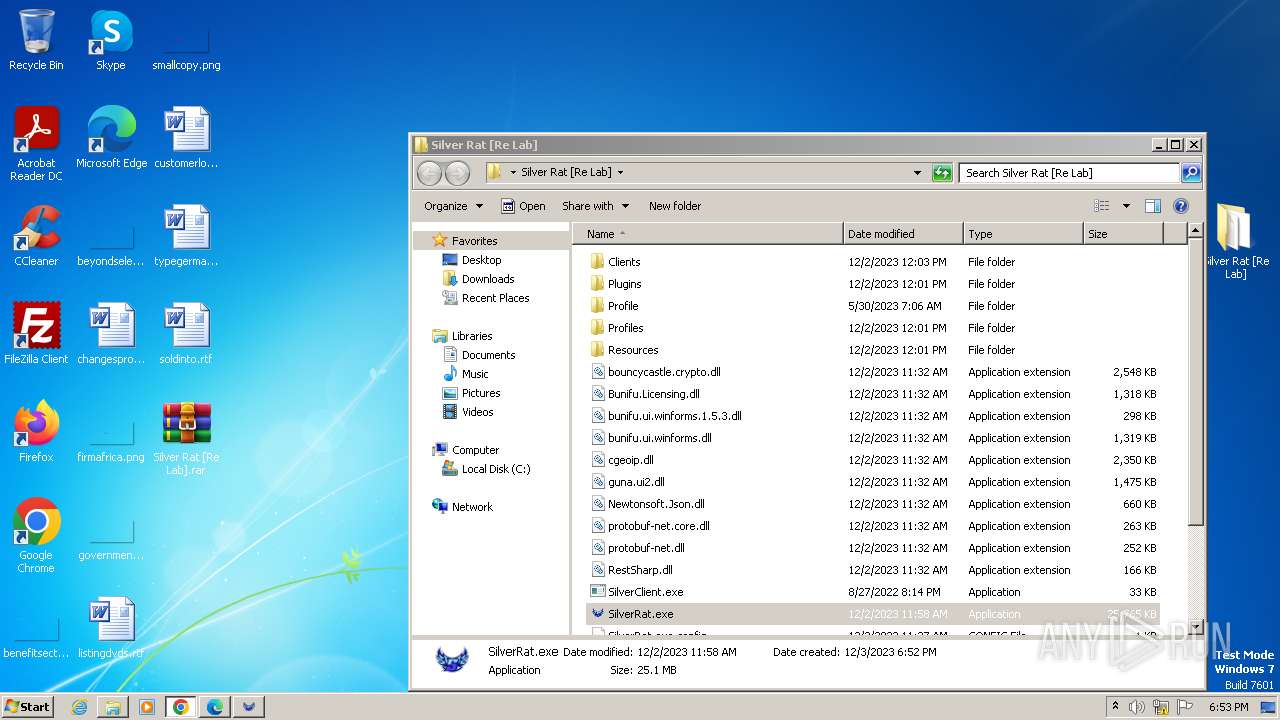Open CCleaner desktop shortcut
1280x720 pixels.
click(x=36, y=236)
